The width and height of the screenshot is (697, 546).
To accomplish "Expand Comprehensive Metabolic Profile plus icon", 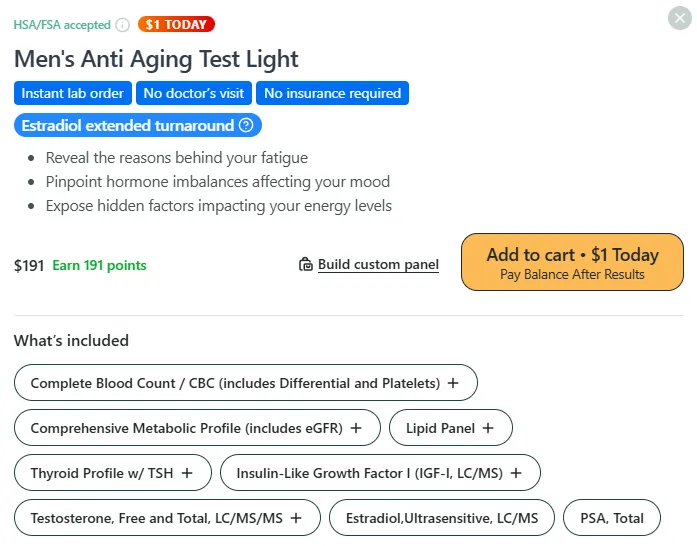I will click(356, 428).
